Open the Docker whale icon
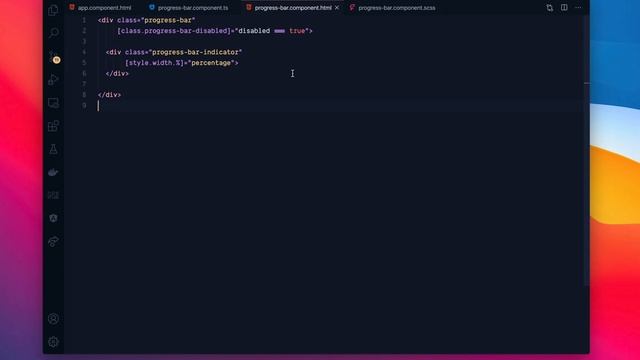Image resolution: width=640 pixels, height=360 pixels. coord(53,172)
